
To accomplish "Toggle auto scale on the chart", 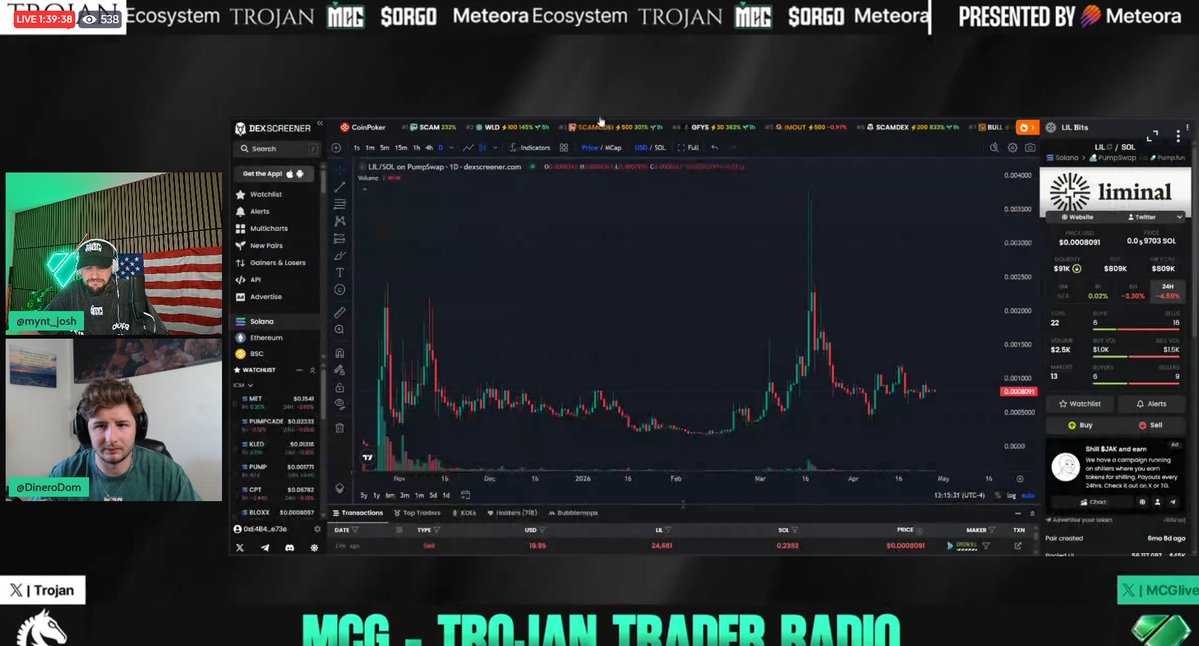I will (x=1028, y=495).
